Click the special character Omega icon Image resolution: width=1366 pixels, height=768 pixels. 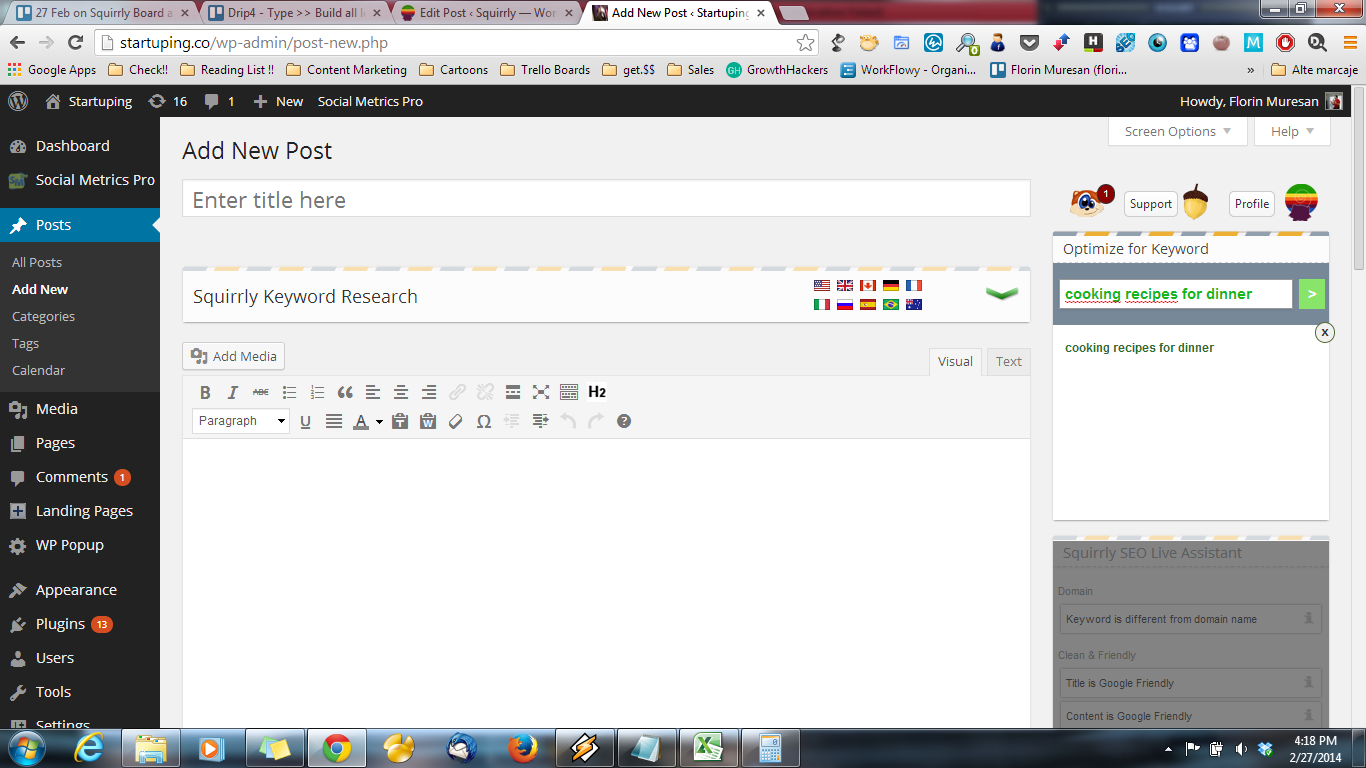(484, 421)
